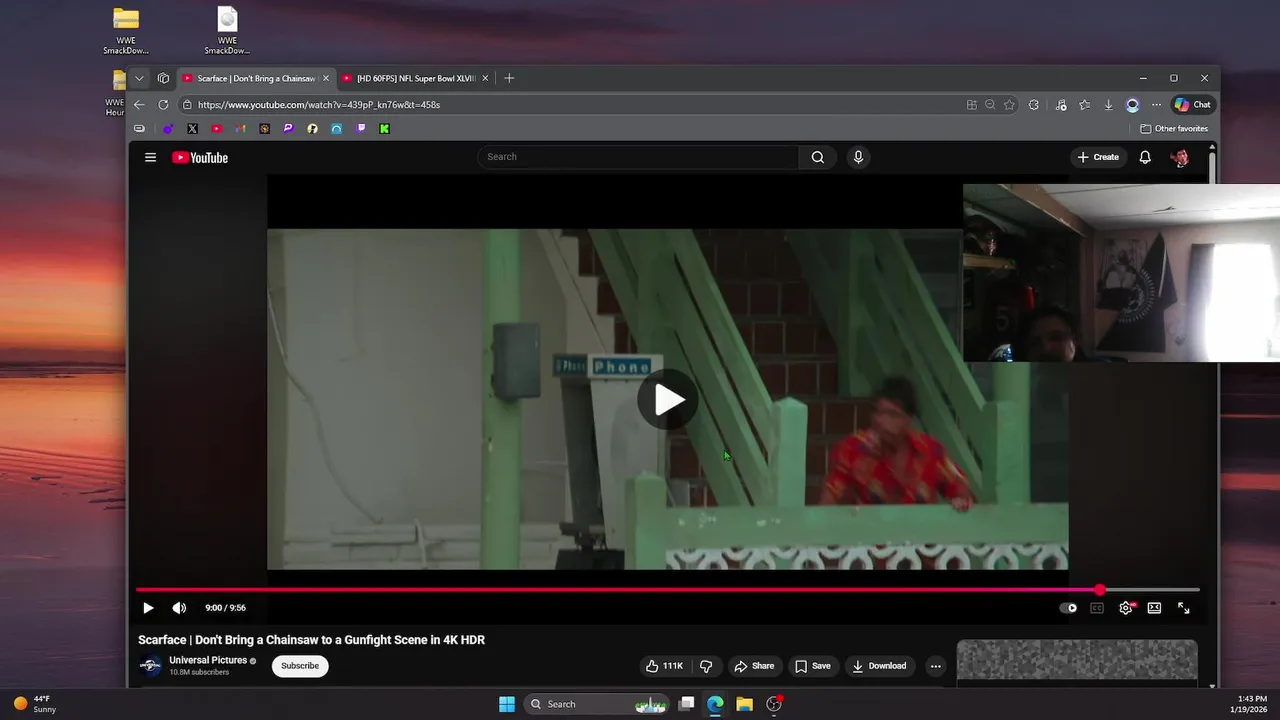Open the weather widget showing 44°F
This screenshot has width=1280, height=720.
point(35,704)
